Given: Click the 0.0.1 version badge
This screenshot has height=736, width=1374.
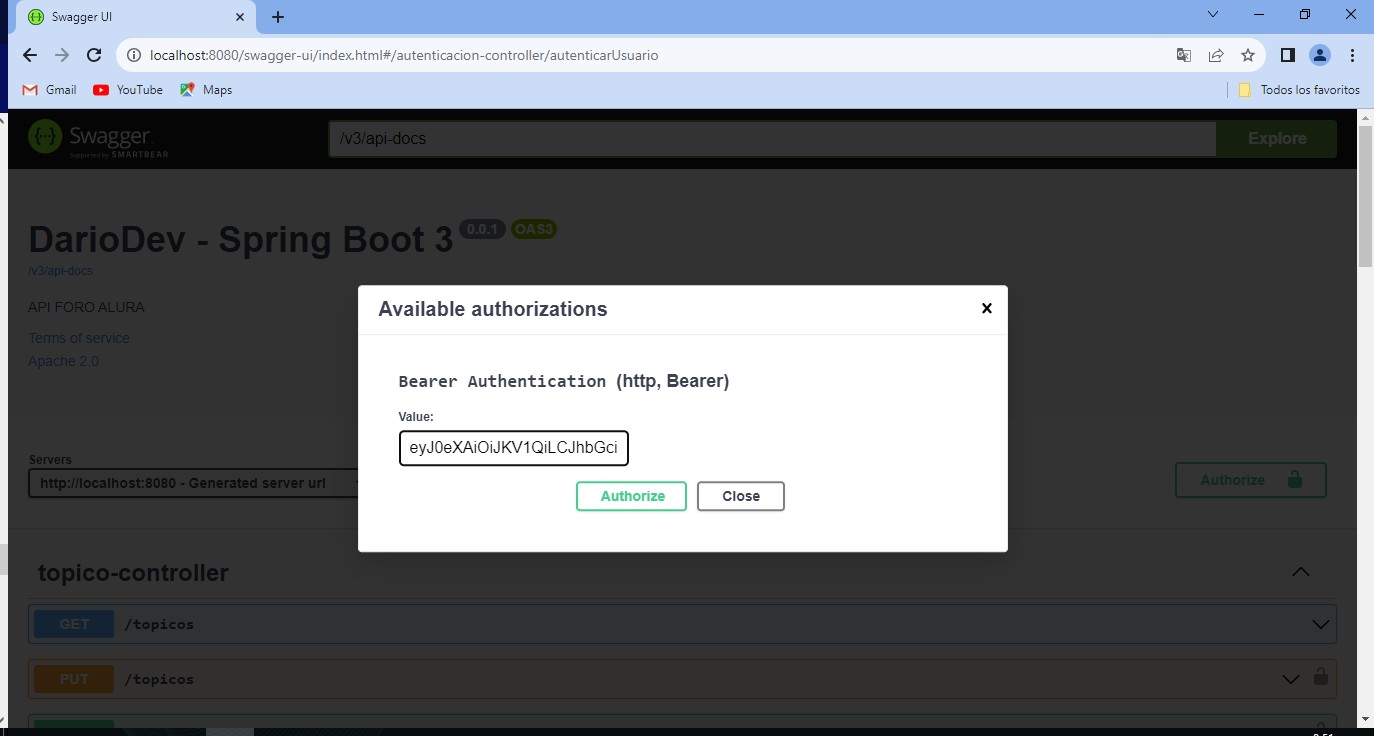Looking at the screenshot, I should coord(483,229).
